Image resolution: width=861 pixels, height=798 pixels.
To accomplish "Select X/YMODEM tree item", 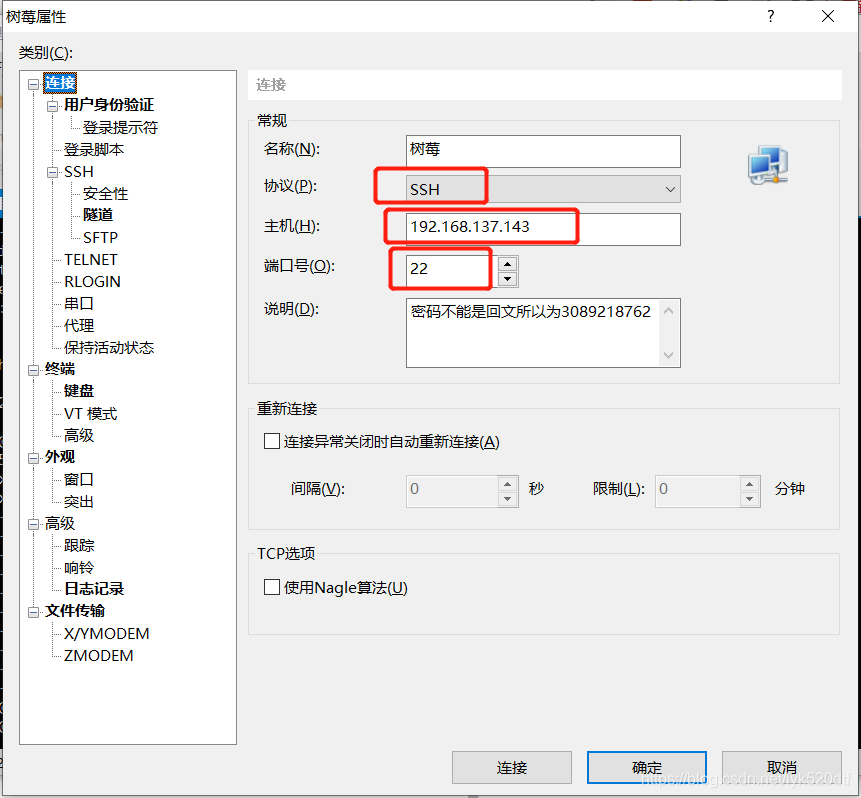I will point(107,633).
